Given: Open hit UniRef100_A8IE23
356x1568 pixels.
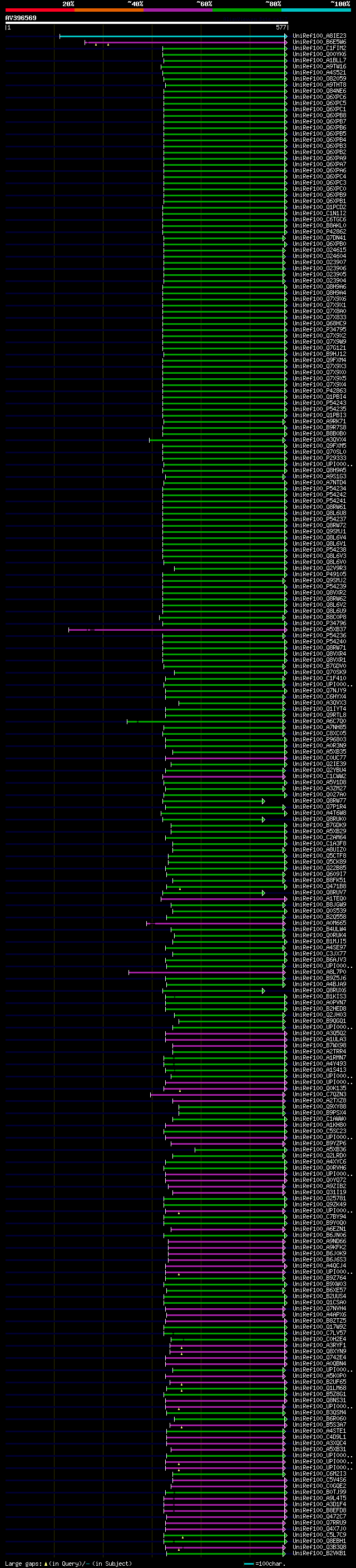Looking at the screenshot, I should click(319, 37).
